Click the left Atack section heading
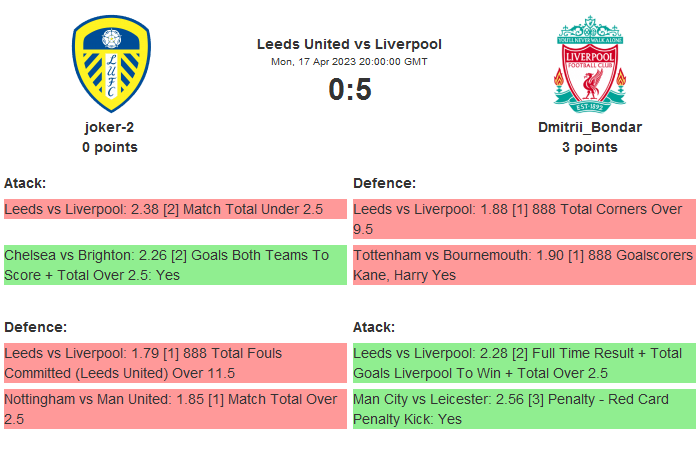The image size is (700, 460). [x=25, y=183]
